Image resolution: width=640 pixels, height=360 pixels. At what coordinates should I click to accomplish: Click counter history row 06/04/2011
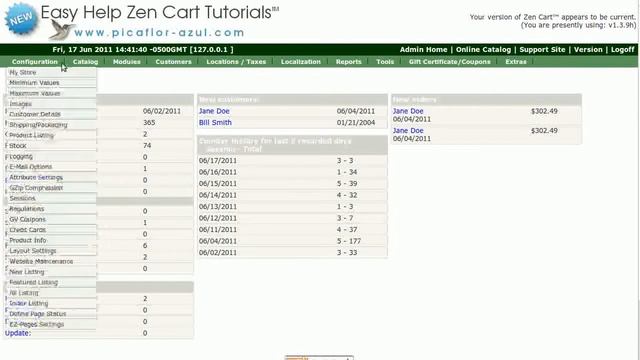(292, 241)
